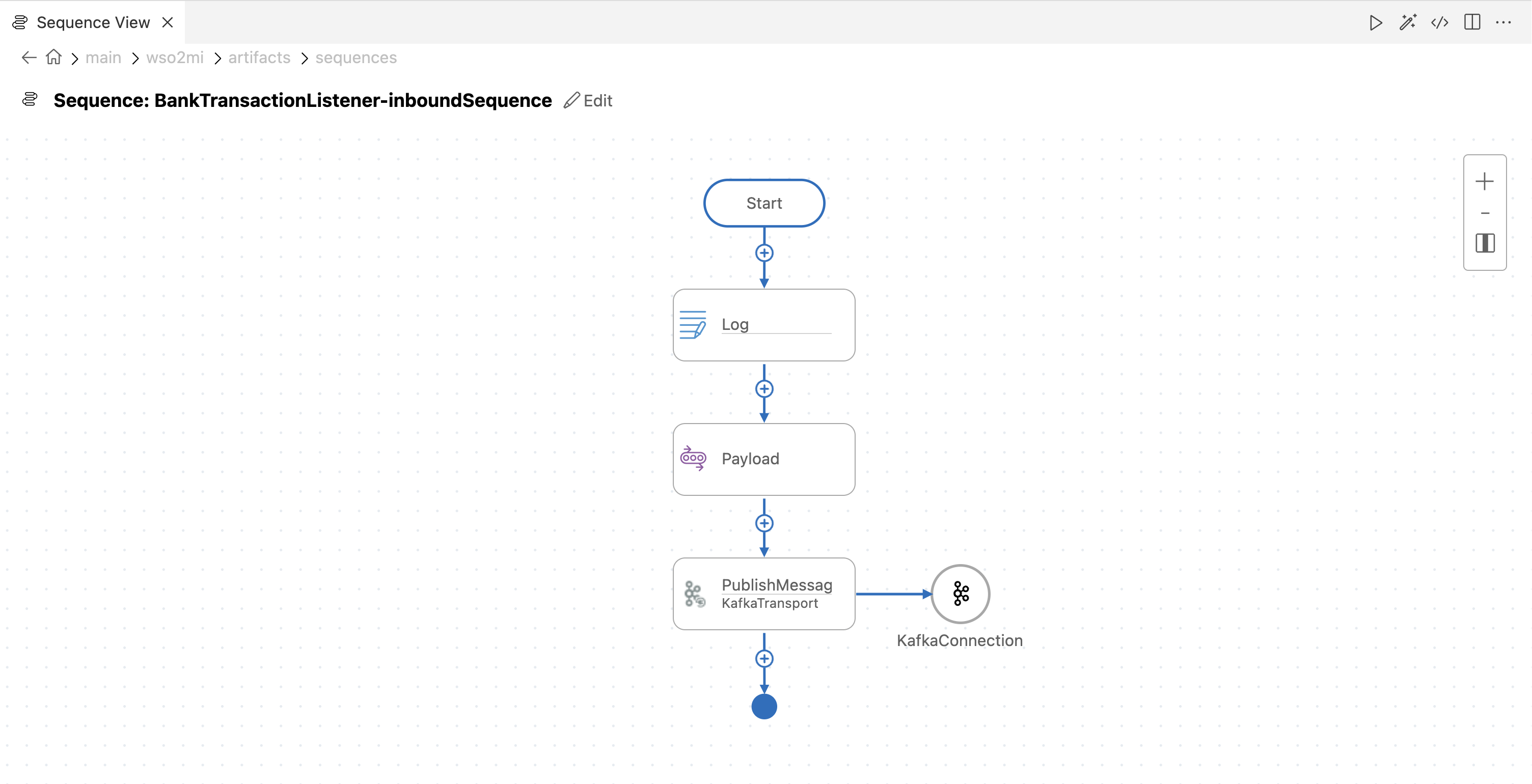Edit the sequence name via Edit link
1532x784 pixels.
point(588,100)
